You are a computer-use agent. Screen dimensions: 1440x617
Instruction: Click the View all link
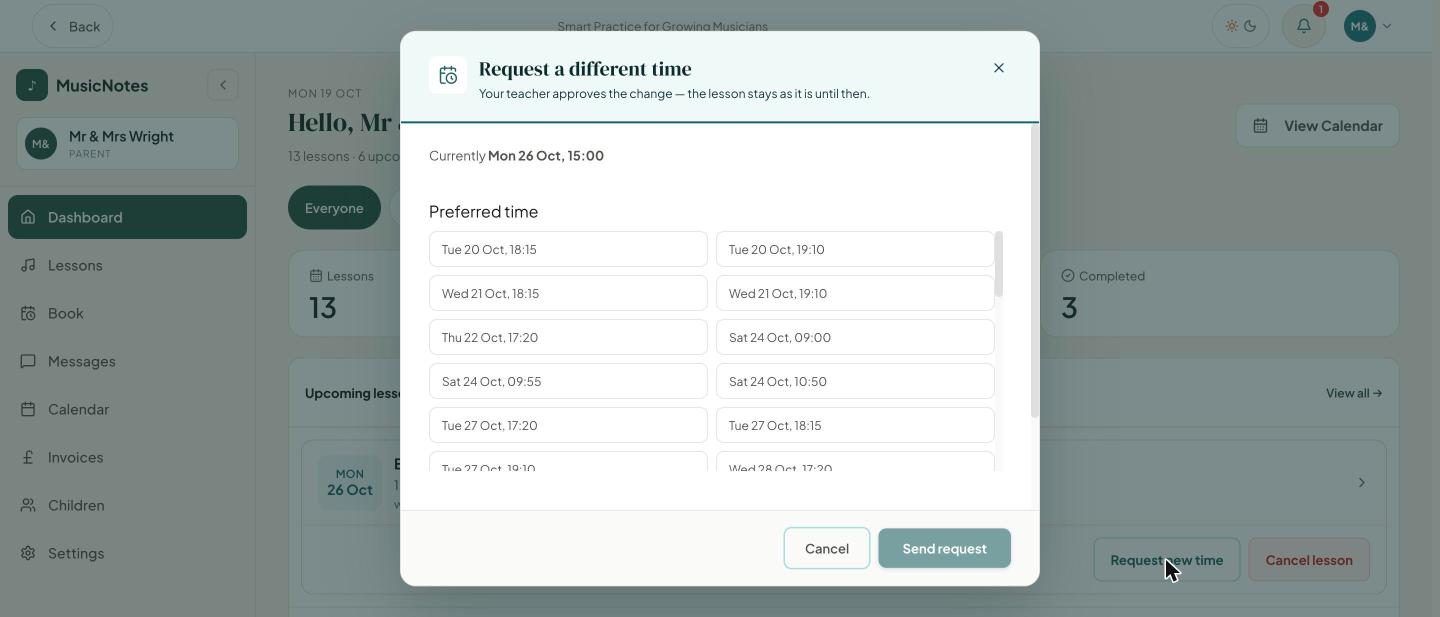click(x=1354, y=393)
